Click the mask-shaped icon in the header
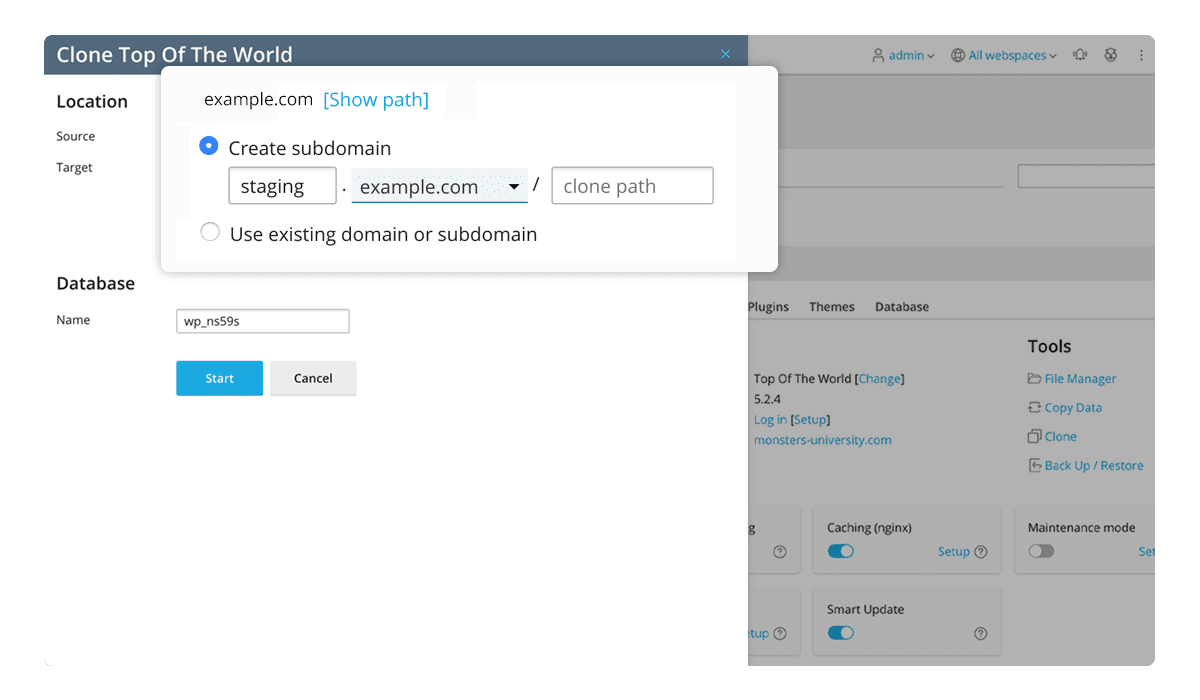Image resolution: width=1200 pixels, height=700 pixels. (1111, 55)
